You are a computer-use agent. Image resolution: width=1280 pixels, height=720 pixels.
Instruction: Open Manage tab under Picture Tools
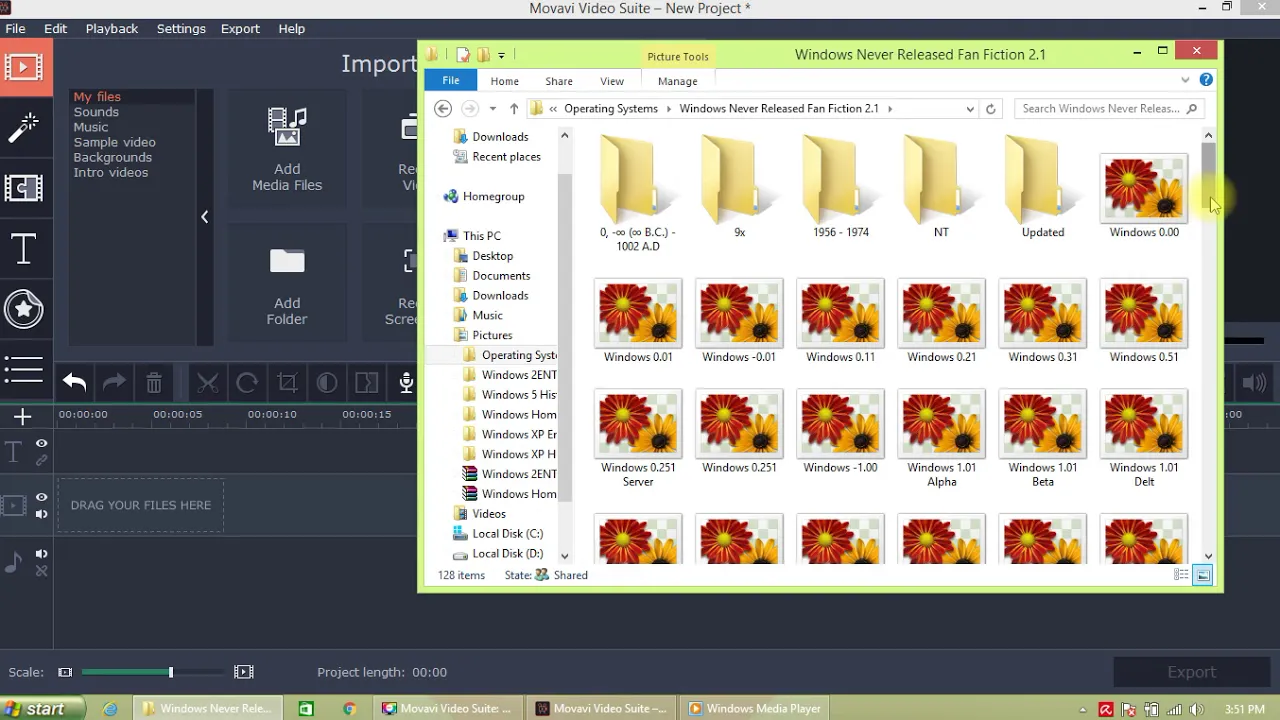pos(677,81)
